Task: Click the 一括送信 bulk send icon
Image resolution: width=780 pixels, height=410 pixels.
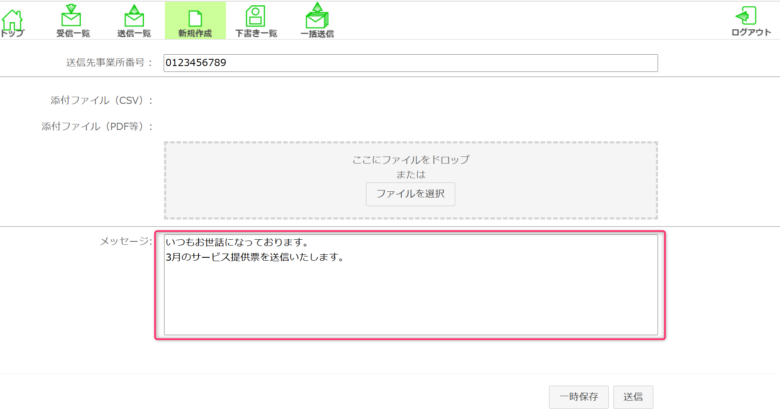Action: 317,16
